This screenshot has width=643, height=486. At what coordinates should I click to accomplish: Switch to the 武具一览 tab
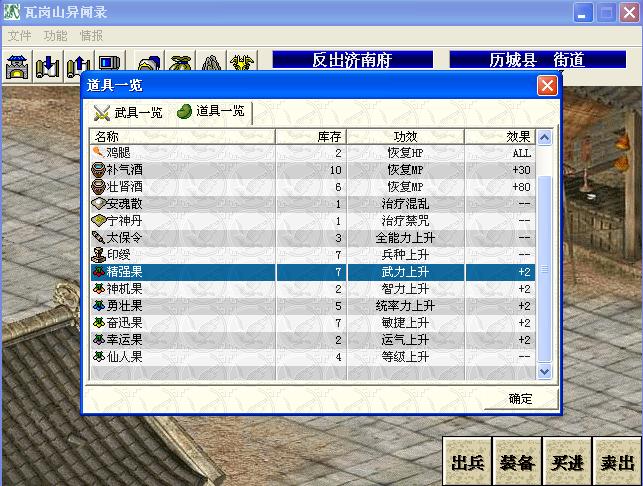[x=128, y=113]
